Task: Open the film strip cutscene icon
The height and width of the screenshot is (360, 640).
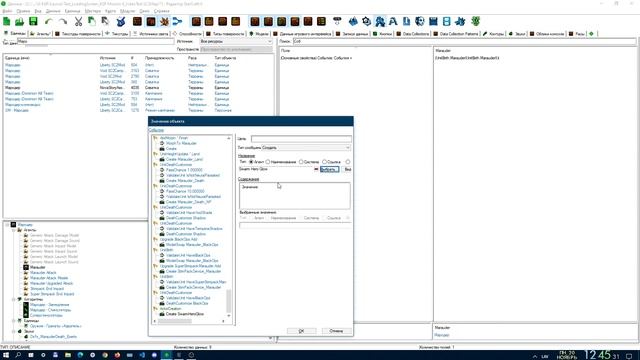Action: pyautogui.click(x=447, y=22)
